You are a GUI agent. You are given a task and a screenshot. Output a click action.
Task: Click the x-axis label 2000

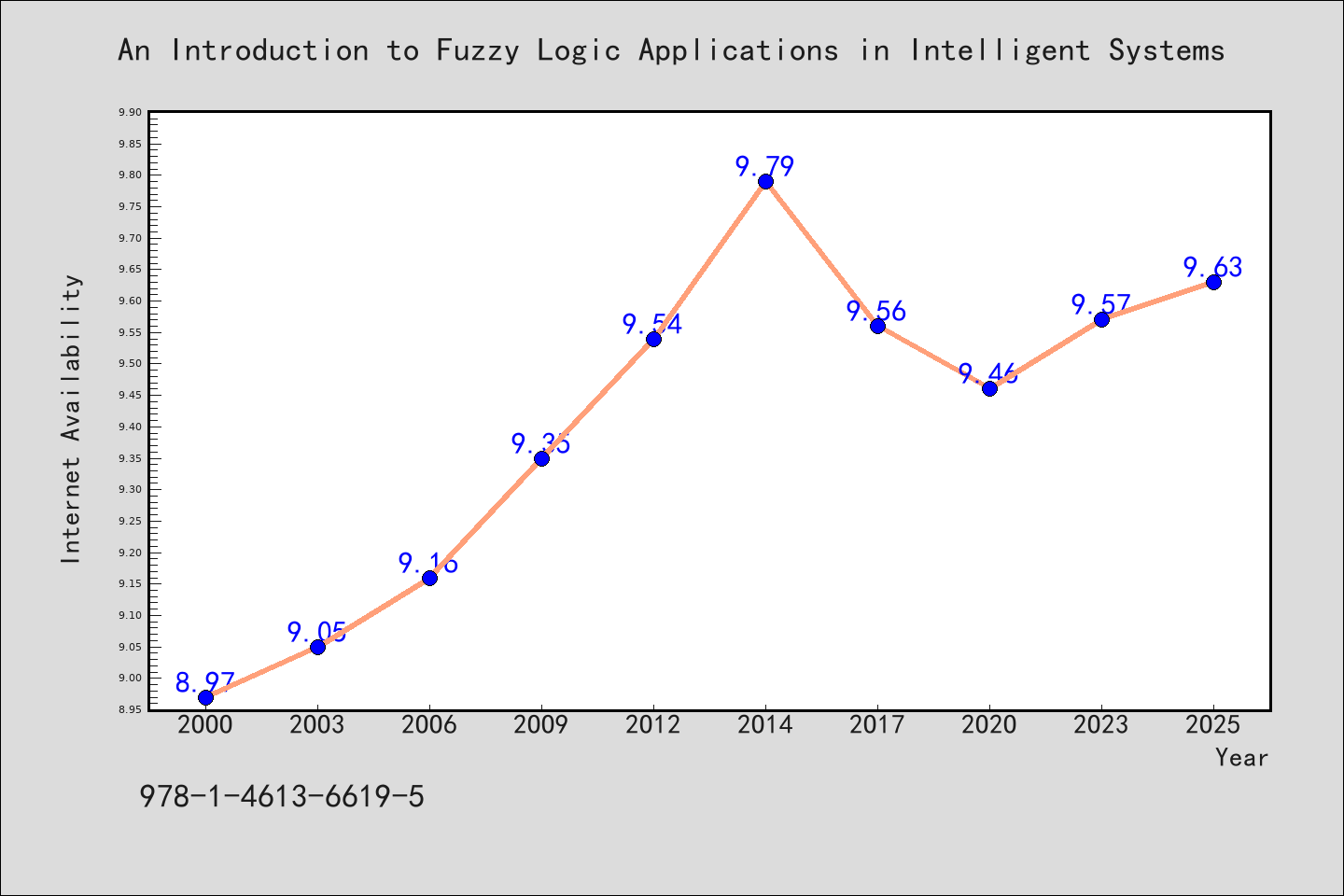(205, 725)
